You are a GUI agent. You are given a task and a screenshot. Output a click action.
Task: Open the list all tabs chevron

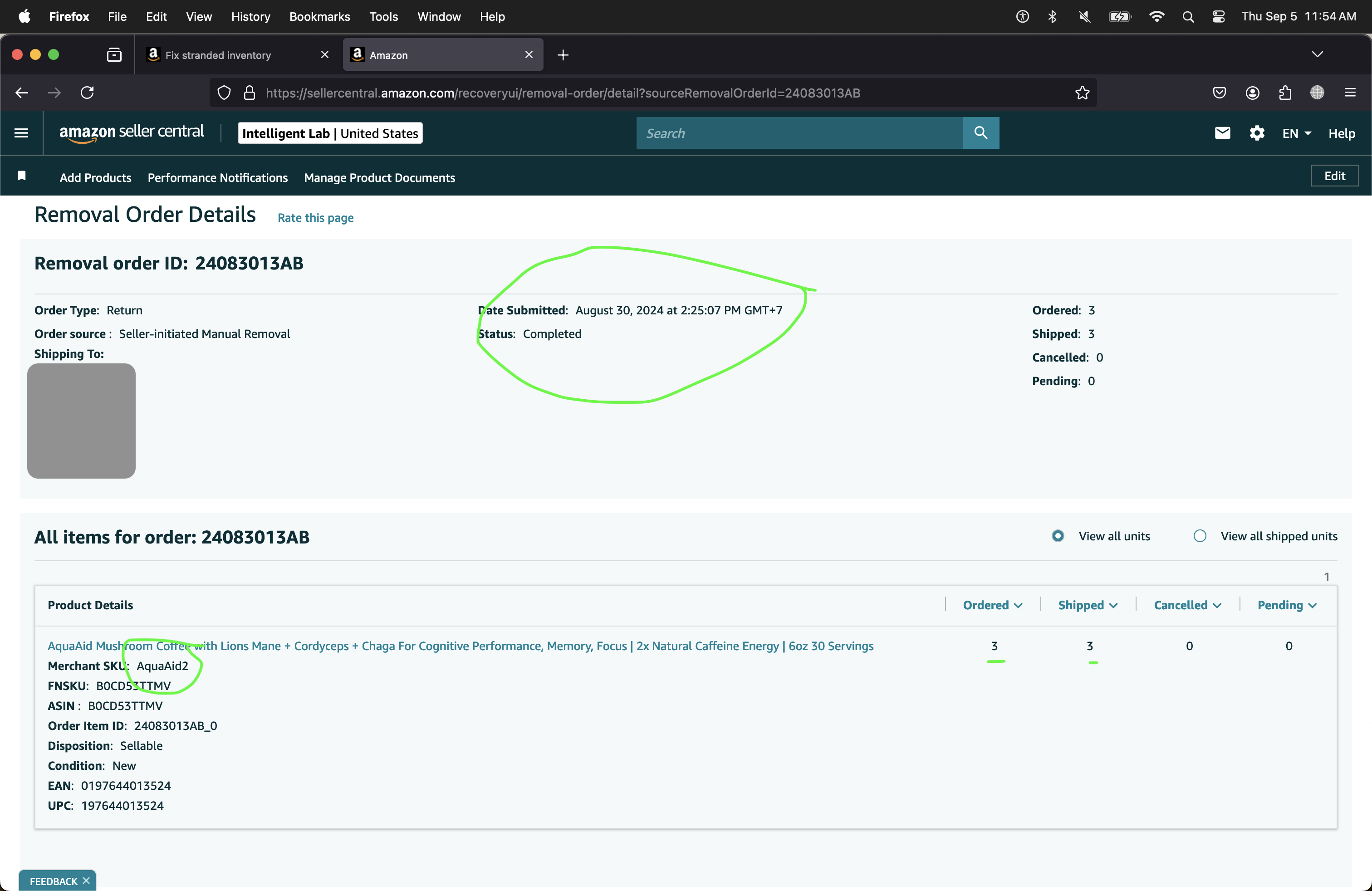coord(1317,55)
